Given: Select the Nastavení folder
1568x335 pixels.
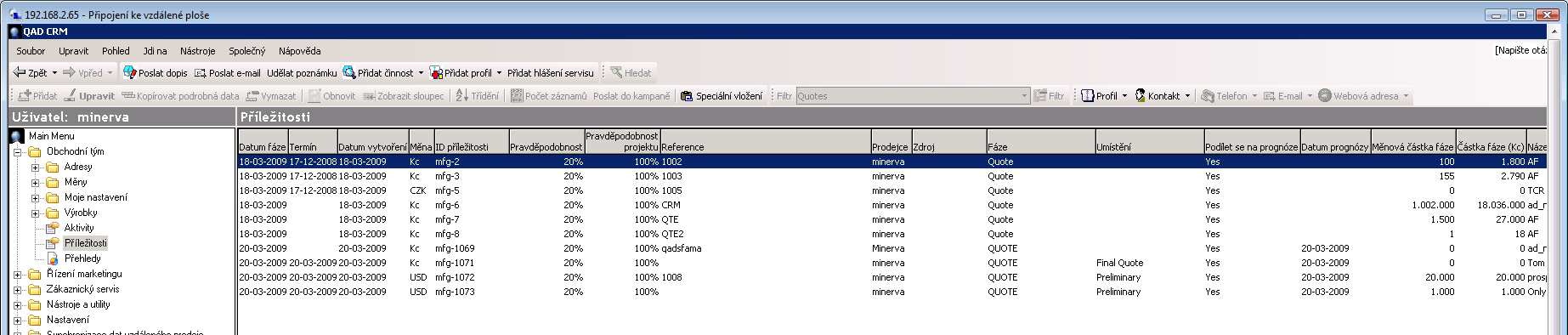Looking at the screenshot, I should 68,320.
